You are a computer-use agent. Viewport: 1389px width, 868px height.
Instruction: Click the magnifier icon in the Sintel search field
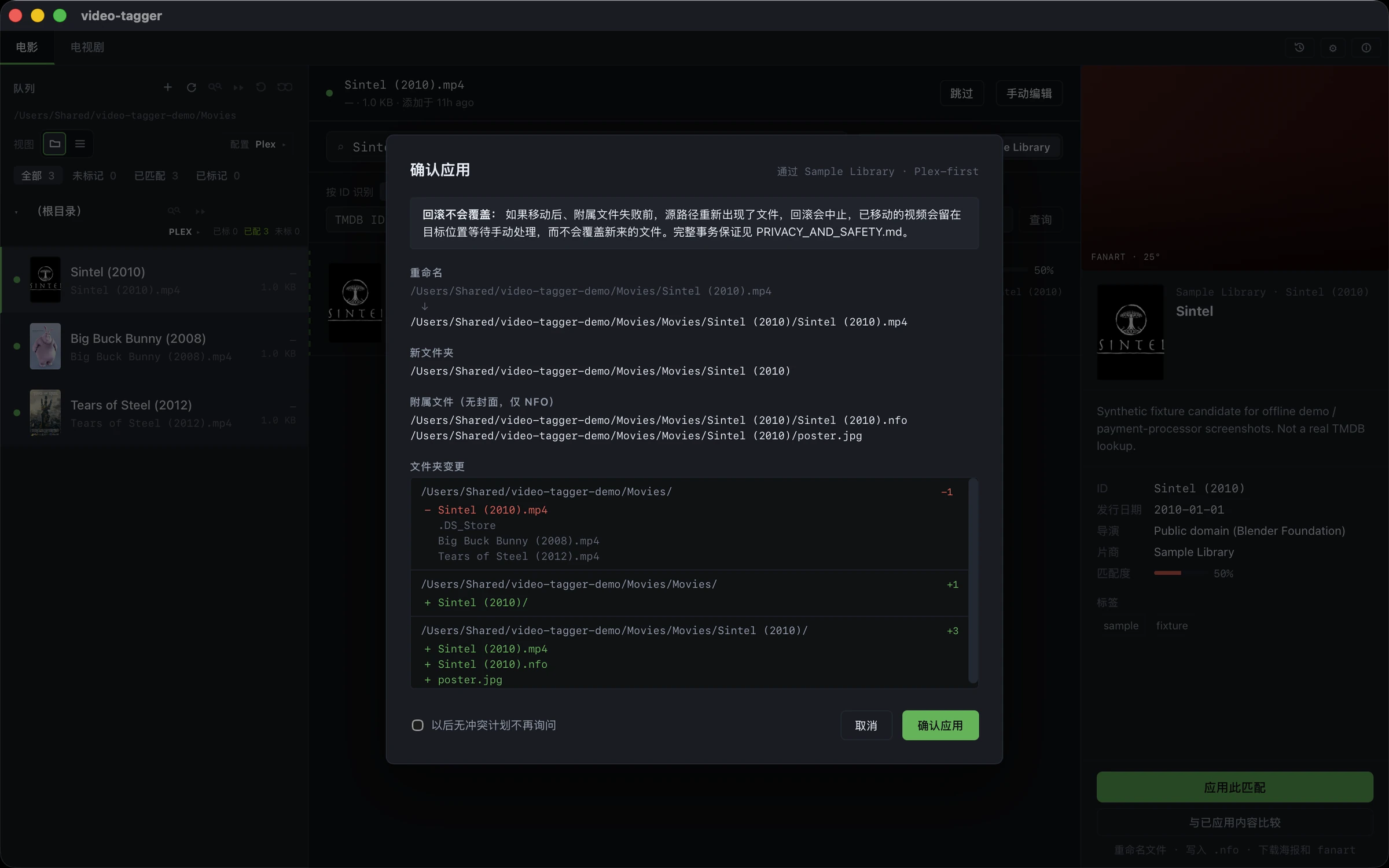(341, 148)
